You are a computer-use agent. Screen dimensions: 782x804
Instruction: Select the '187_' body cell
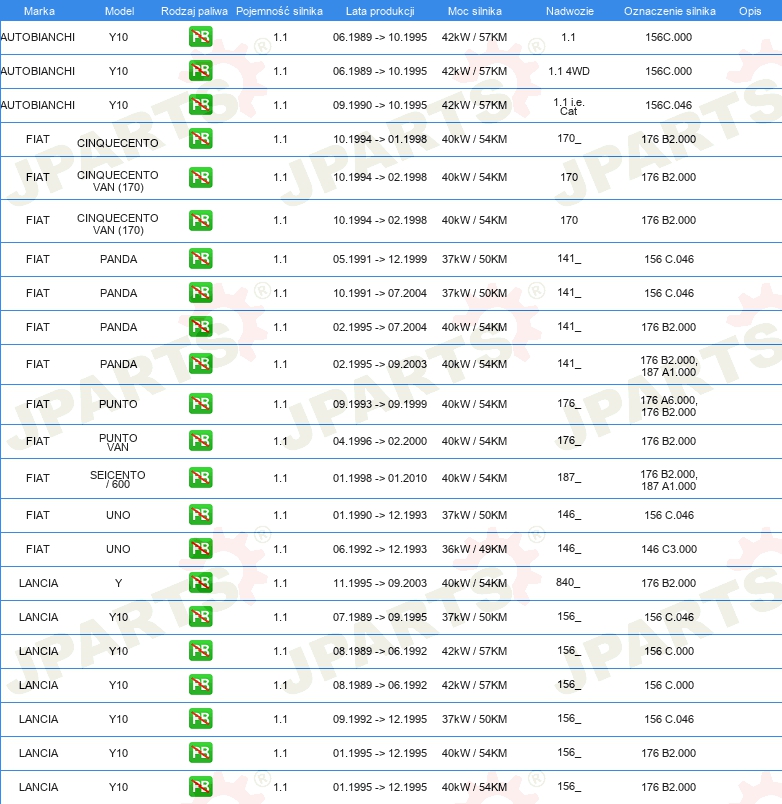569,477
